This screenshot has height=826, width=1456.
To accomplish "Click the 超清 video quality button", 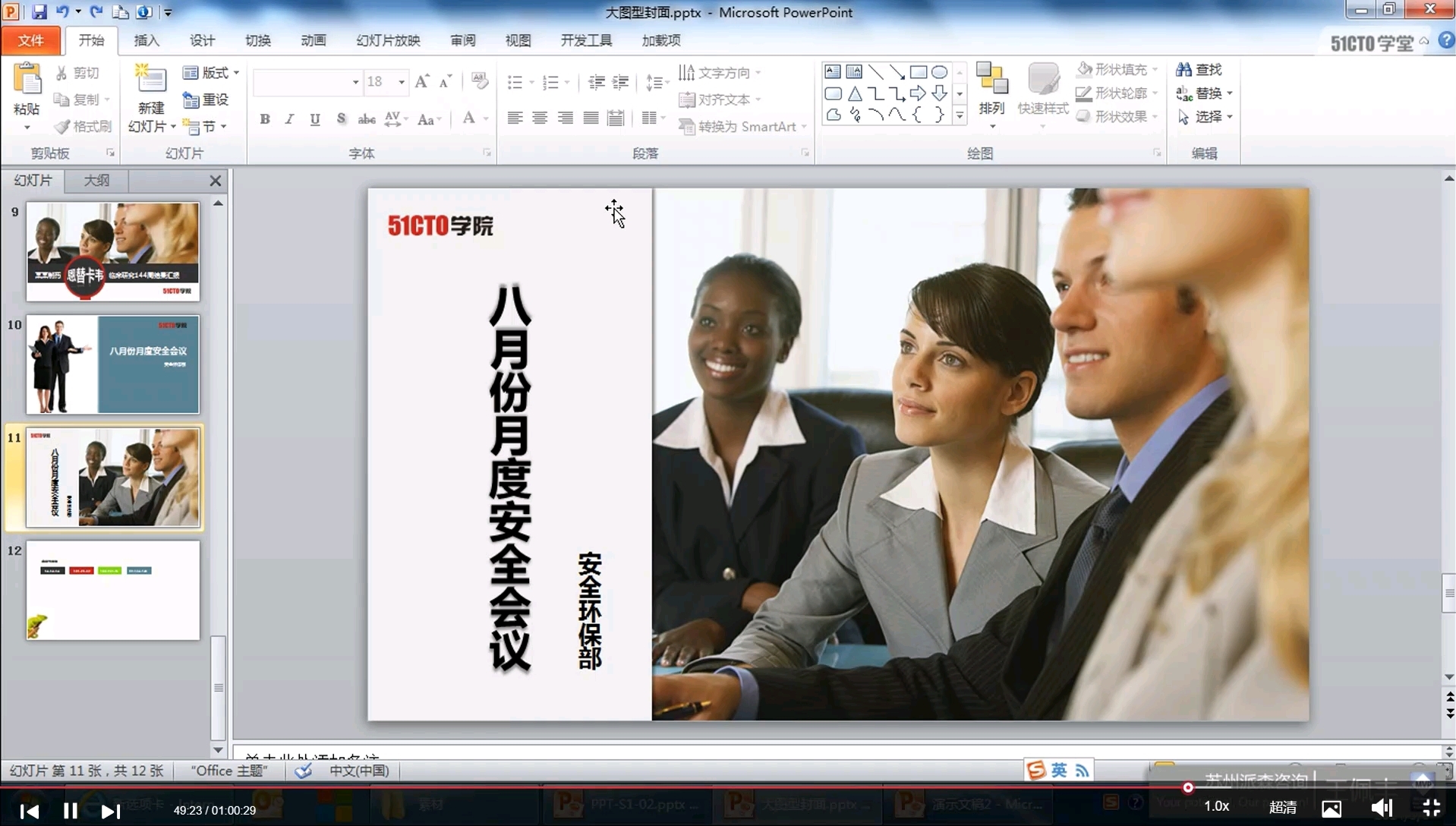I will pyautogui.click(x=1283, y=808).
